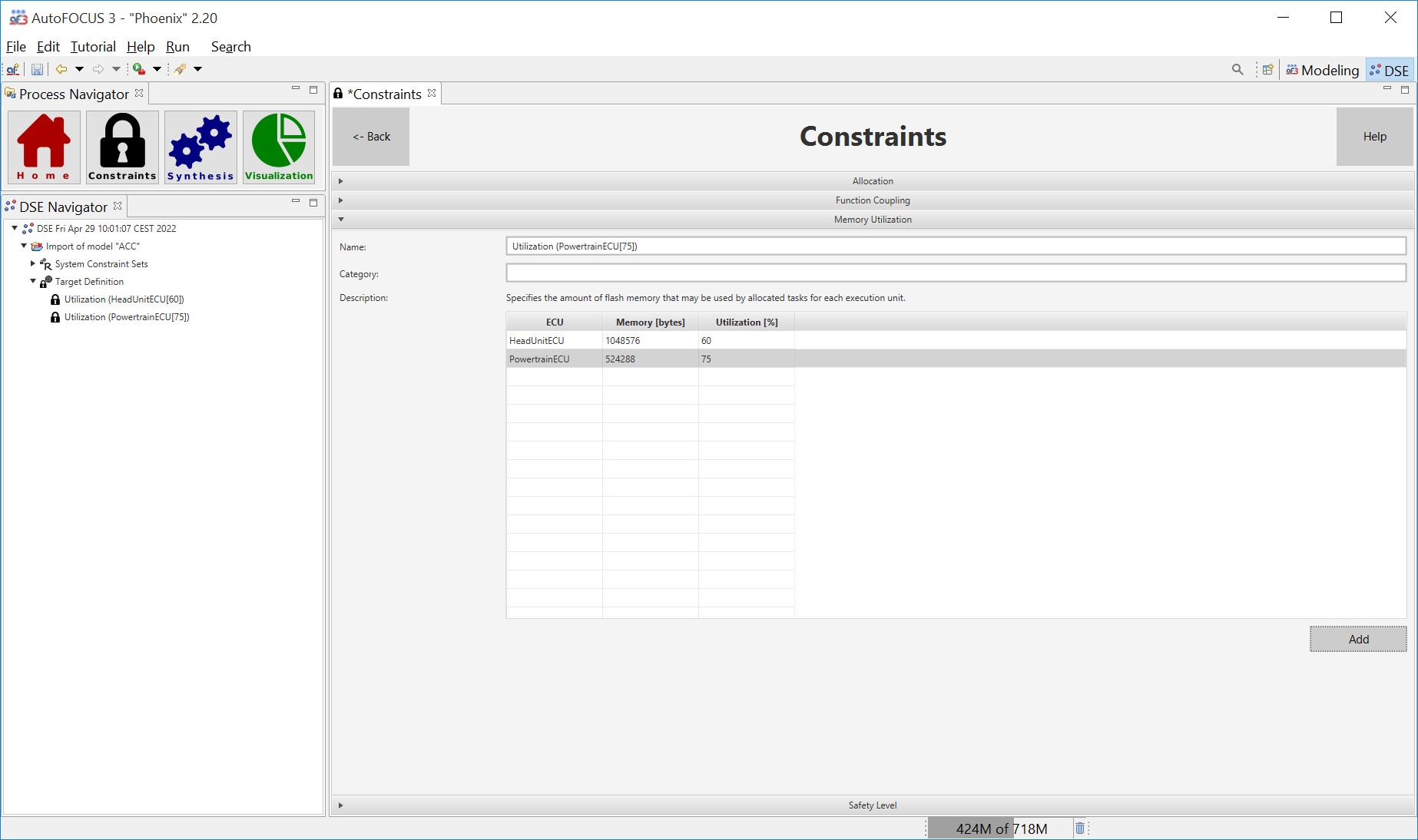Maximize the Process Navigator panel
Image resolution: width=1418 pixels, height=840 pixels.
[x=313, y=89]
